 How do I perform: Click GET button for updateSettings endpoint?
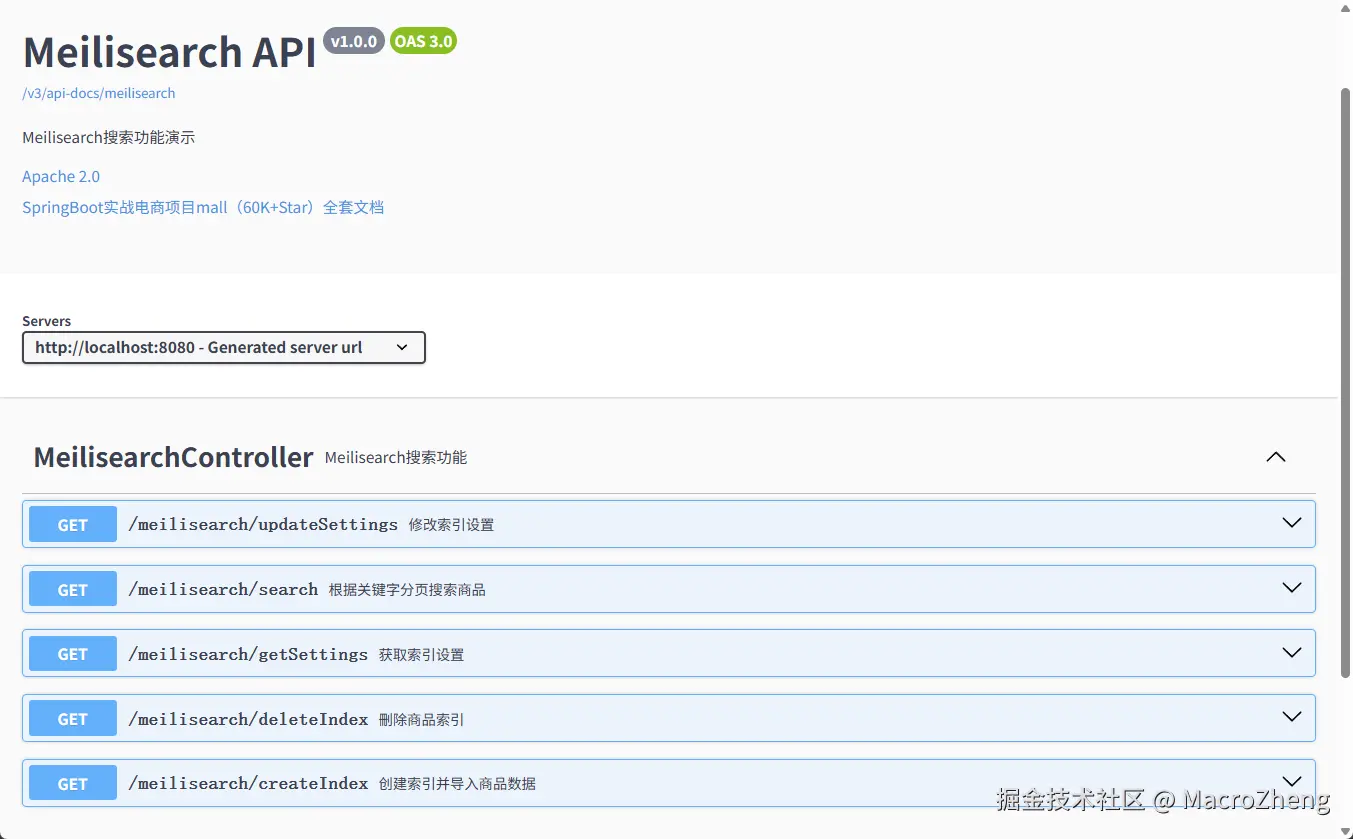click(73, 525)
